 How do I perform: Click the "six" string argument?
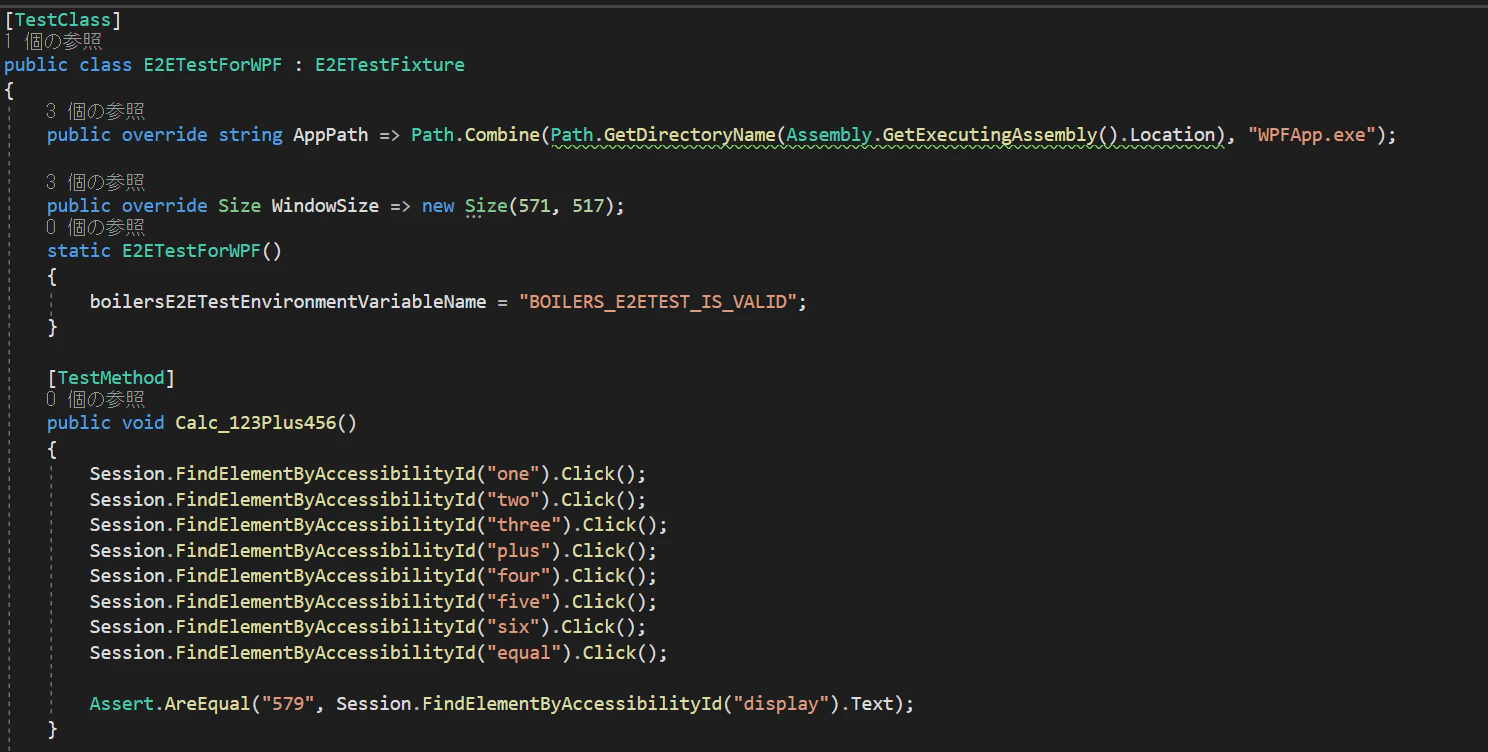[513, 627]
